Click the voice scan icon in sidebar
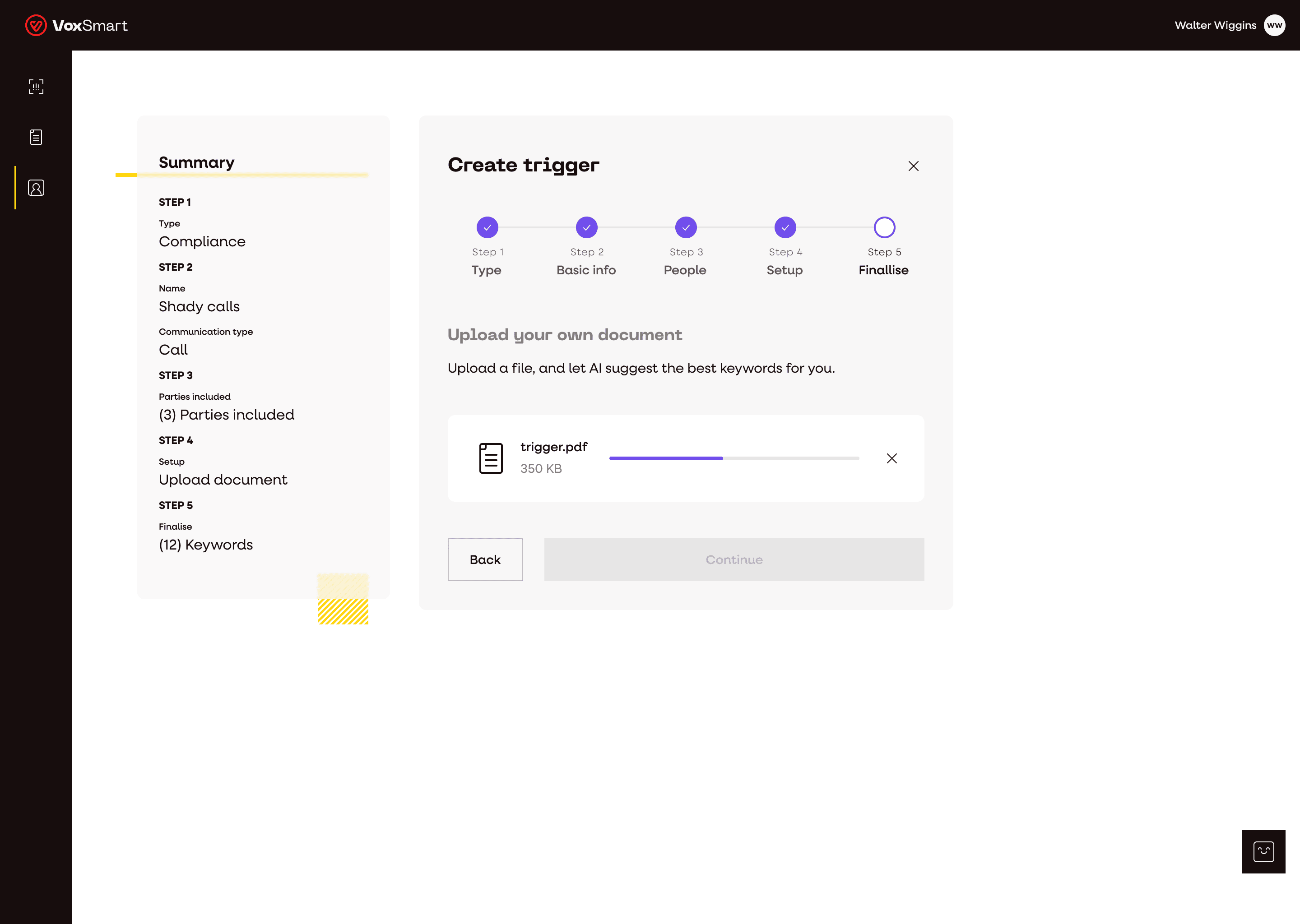The height and width of the screenshot is (924, 1300). (x=36, y=87)
